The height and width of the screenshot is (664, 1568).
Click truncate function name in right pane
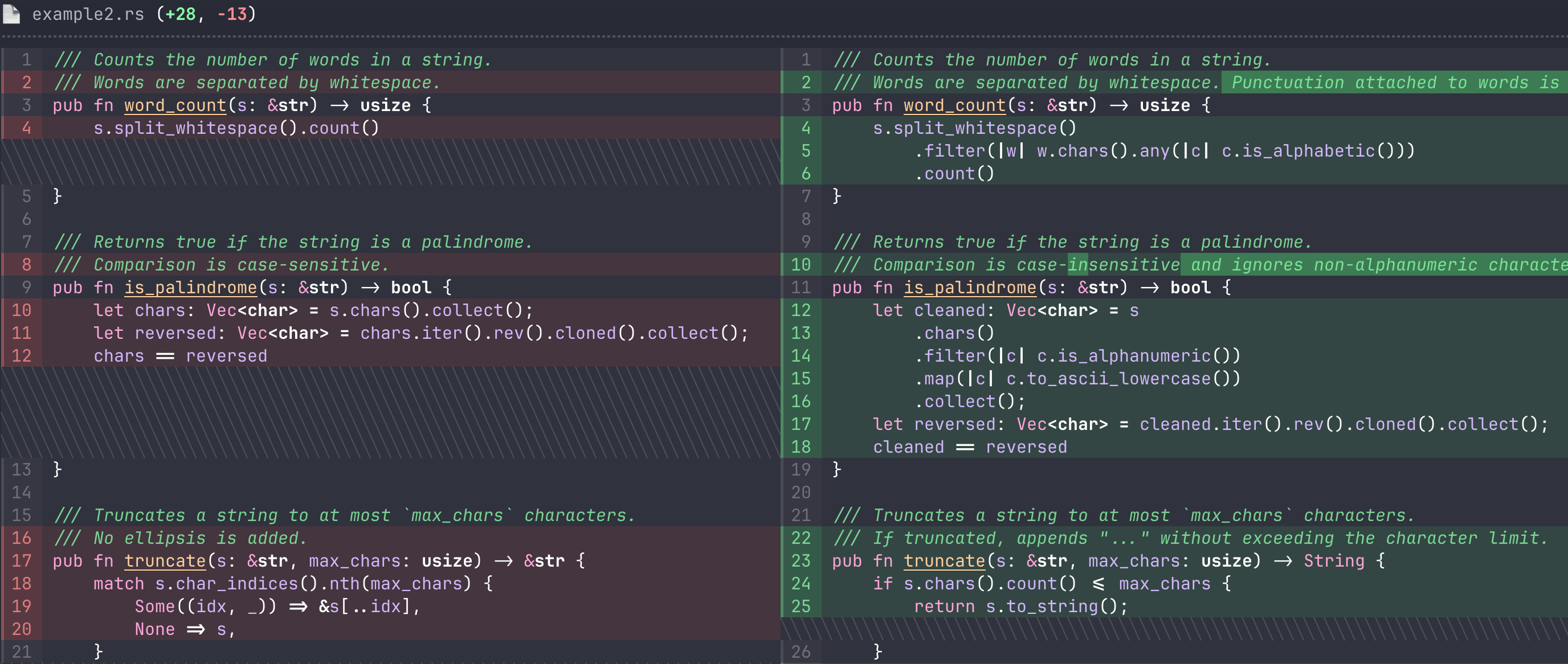click(x=944, y=560)
